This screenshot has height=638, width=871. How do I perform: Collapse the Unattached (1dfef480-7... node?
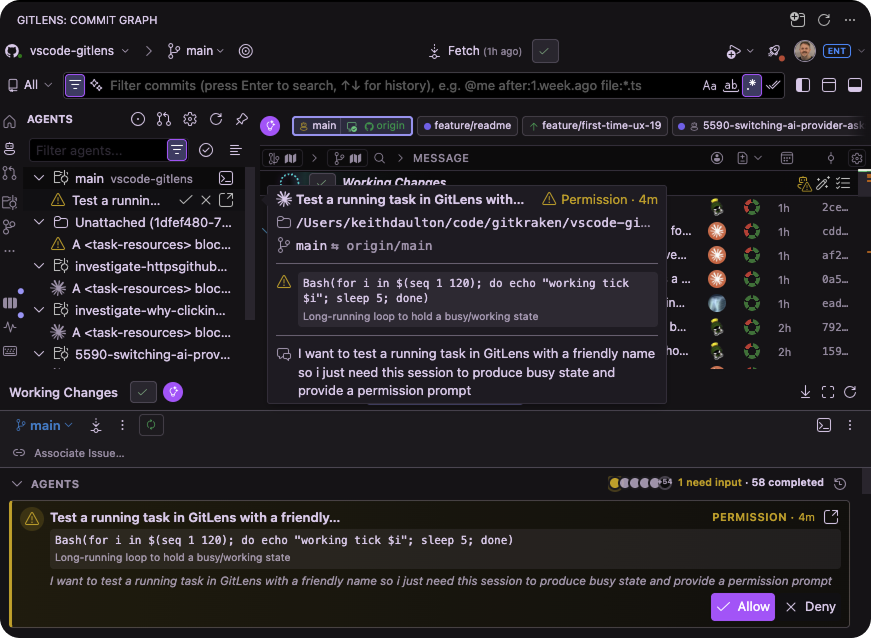point(39,222)
